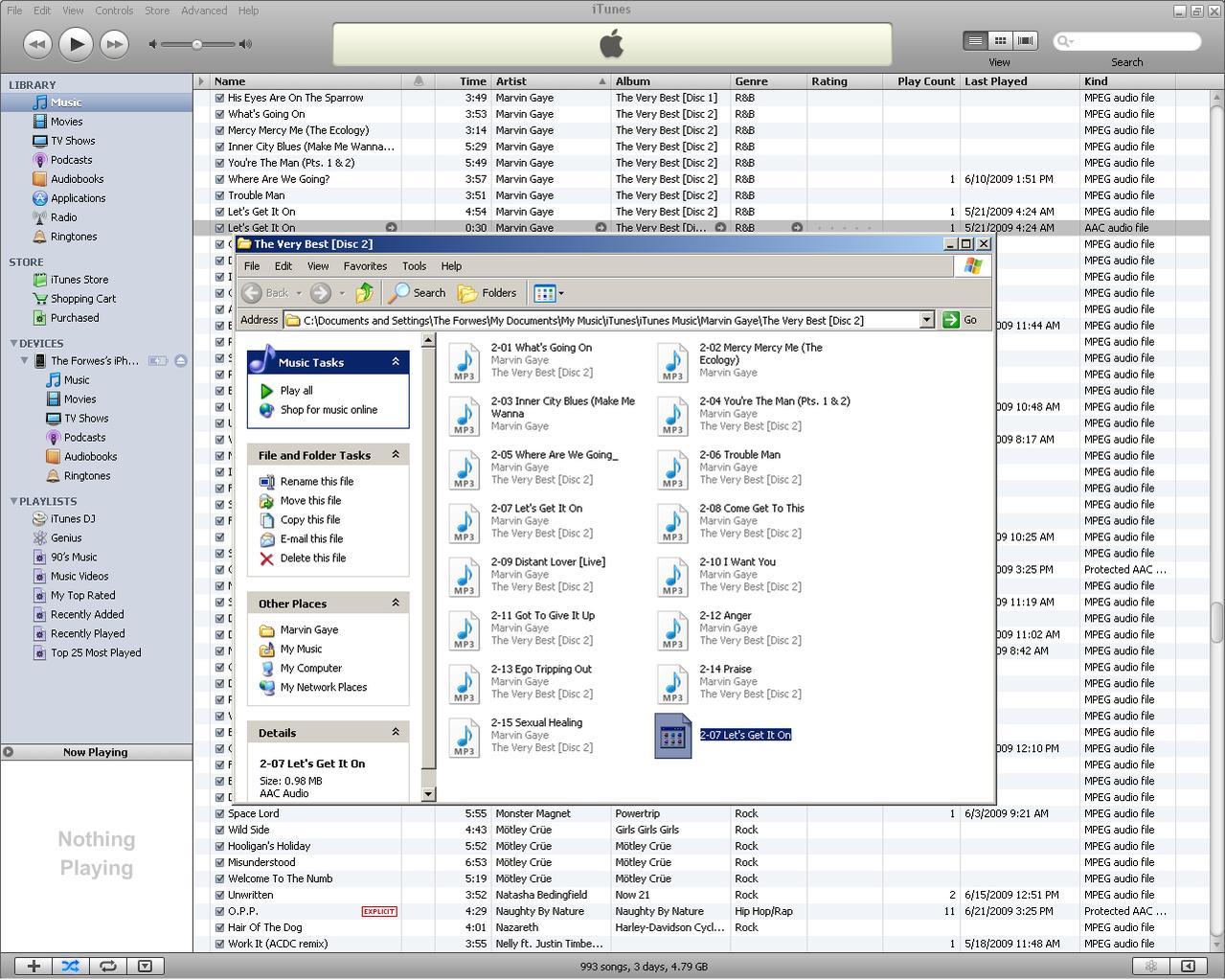Viewport: 1225px width, 980px height.
Task: Collapse The Forwes's iPhone tree
Action: coord(25,361)
